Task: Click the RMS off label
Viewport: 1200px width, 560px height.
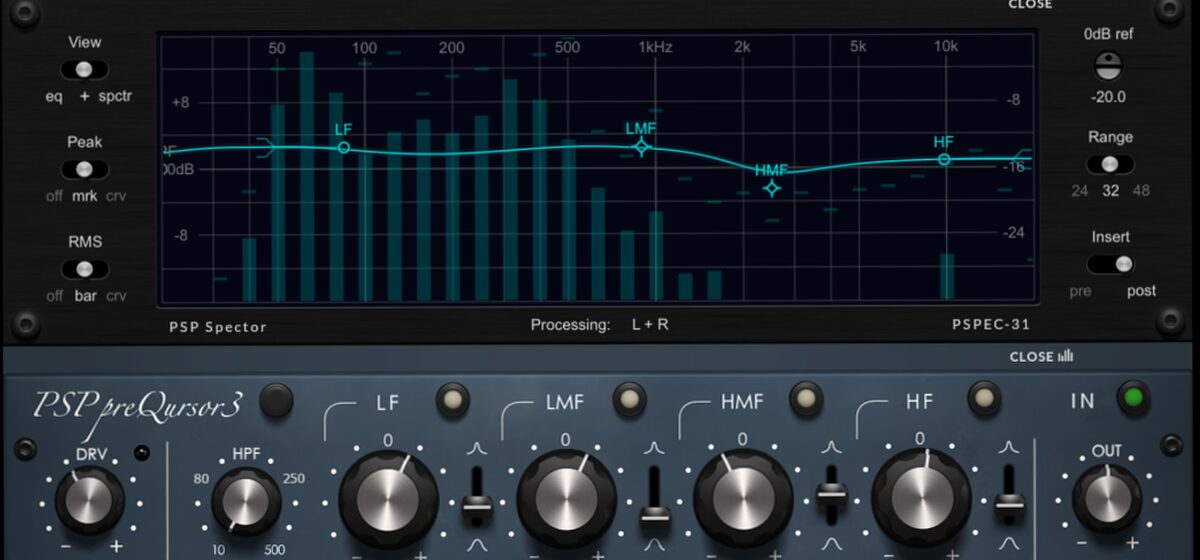Action: (54, 296)
